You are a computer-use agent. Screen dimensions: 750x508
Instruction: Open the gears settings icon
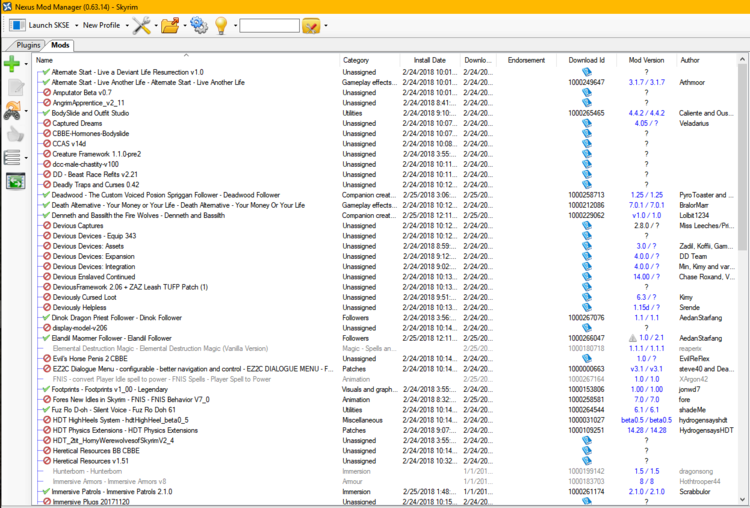(199, 25)
